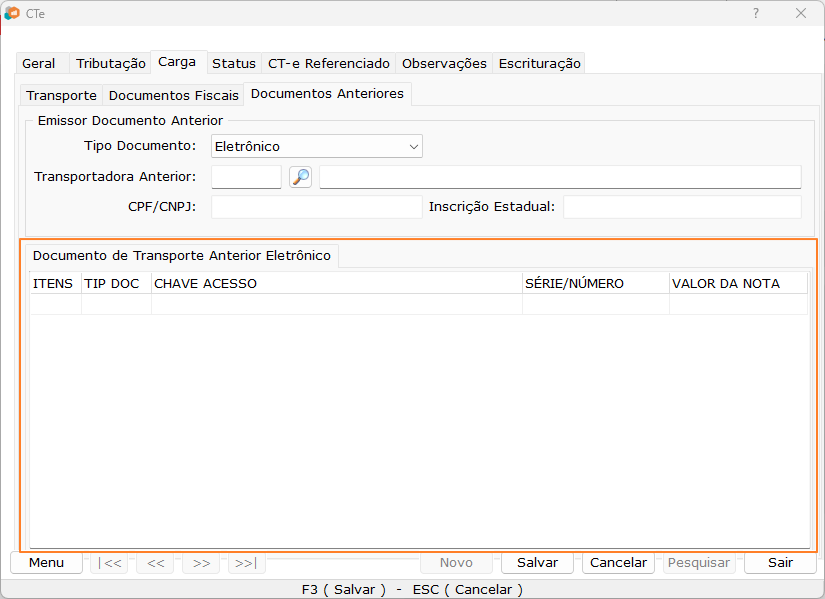Viewport: 825px width, 599px height.
Task: Jump to last record with >>| button
Action: 246,563
